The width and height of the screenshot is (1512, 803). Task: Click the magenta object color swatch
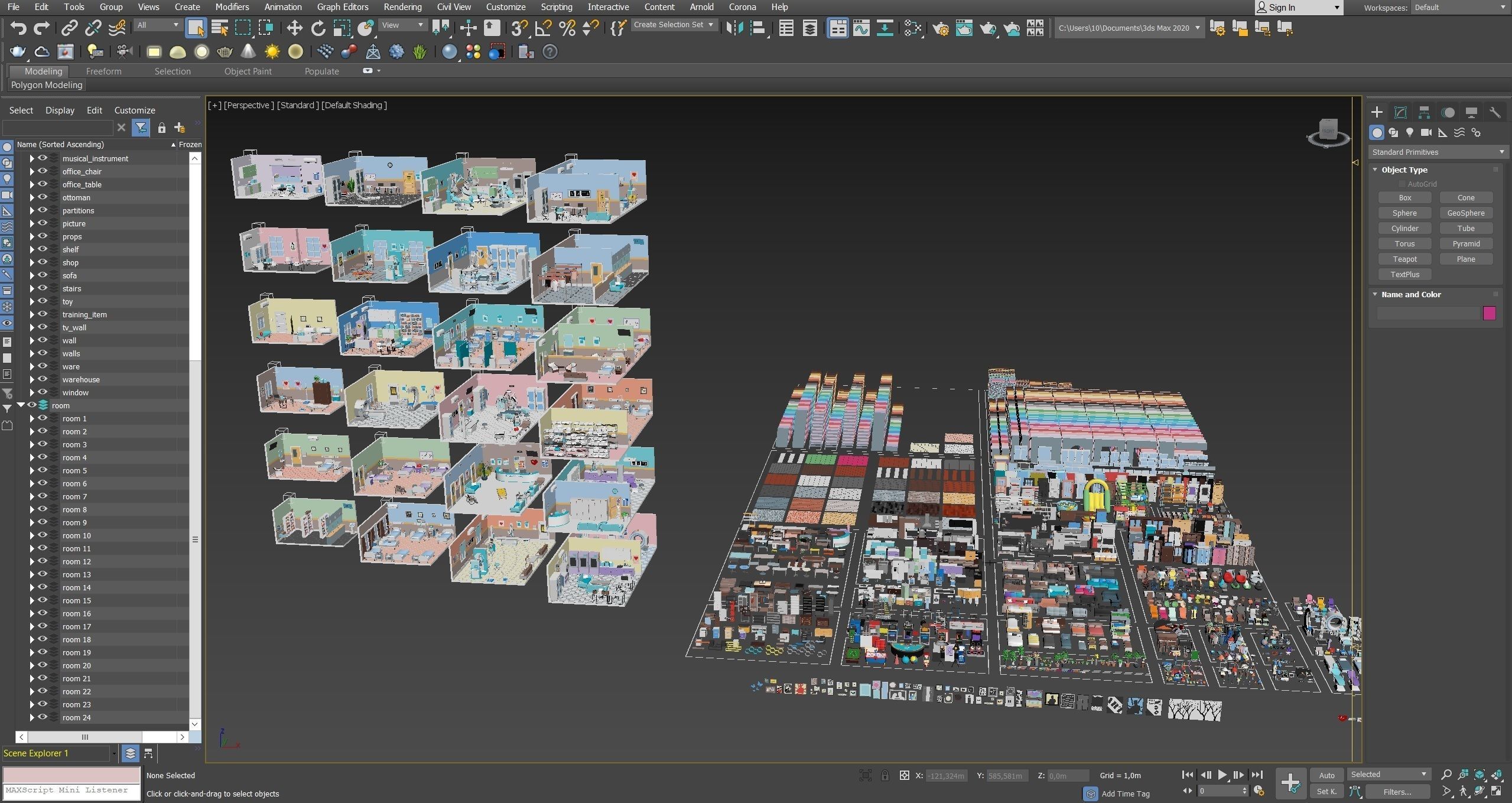pyautogui.click(x=1489, y=313)
